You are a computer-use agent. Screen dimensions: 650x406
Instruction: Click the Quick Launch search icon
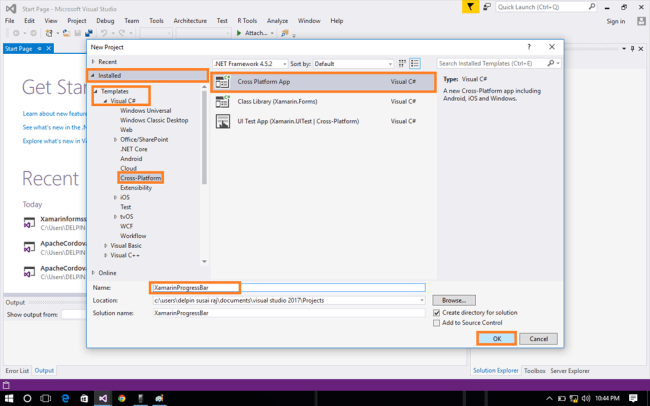tap(592, 7)
